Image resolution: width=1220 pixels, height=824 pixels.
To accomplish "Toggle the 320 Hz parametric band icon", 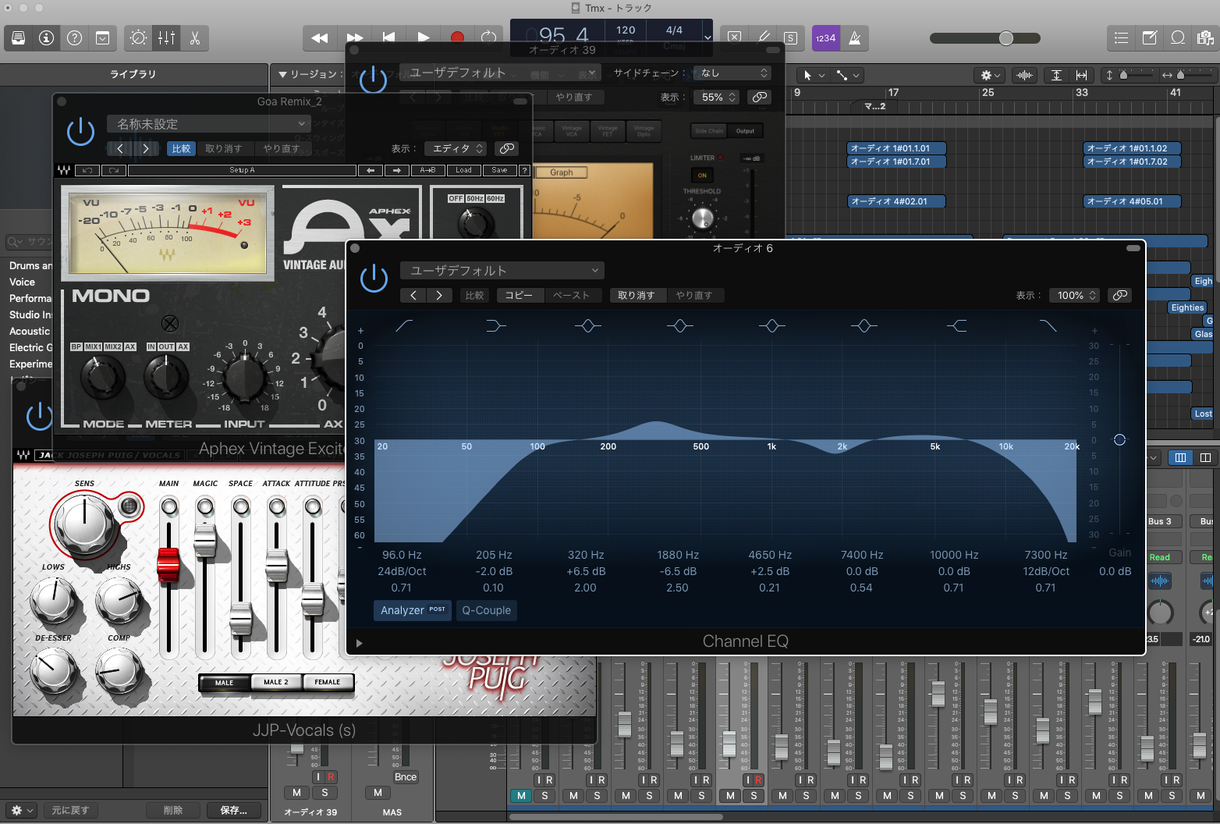I will click(587, 326).
